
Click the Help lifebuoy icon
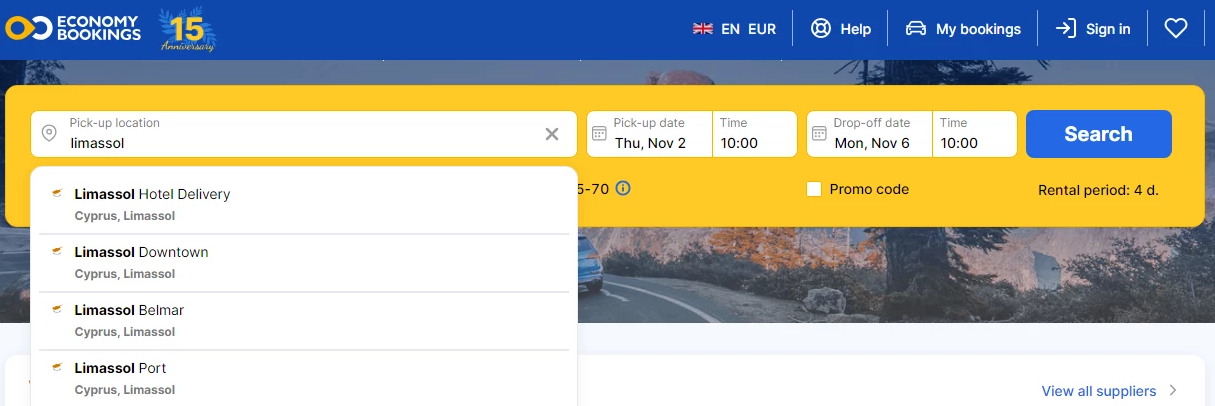tap(821, 29)
